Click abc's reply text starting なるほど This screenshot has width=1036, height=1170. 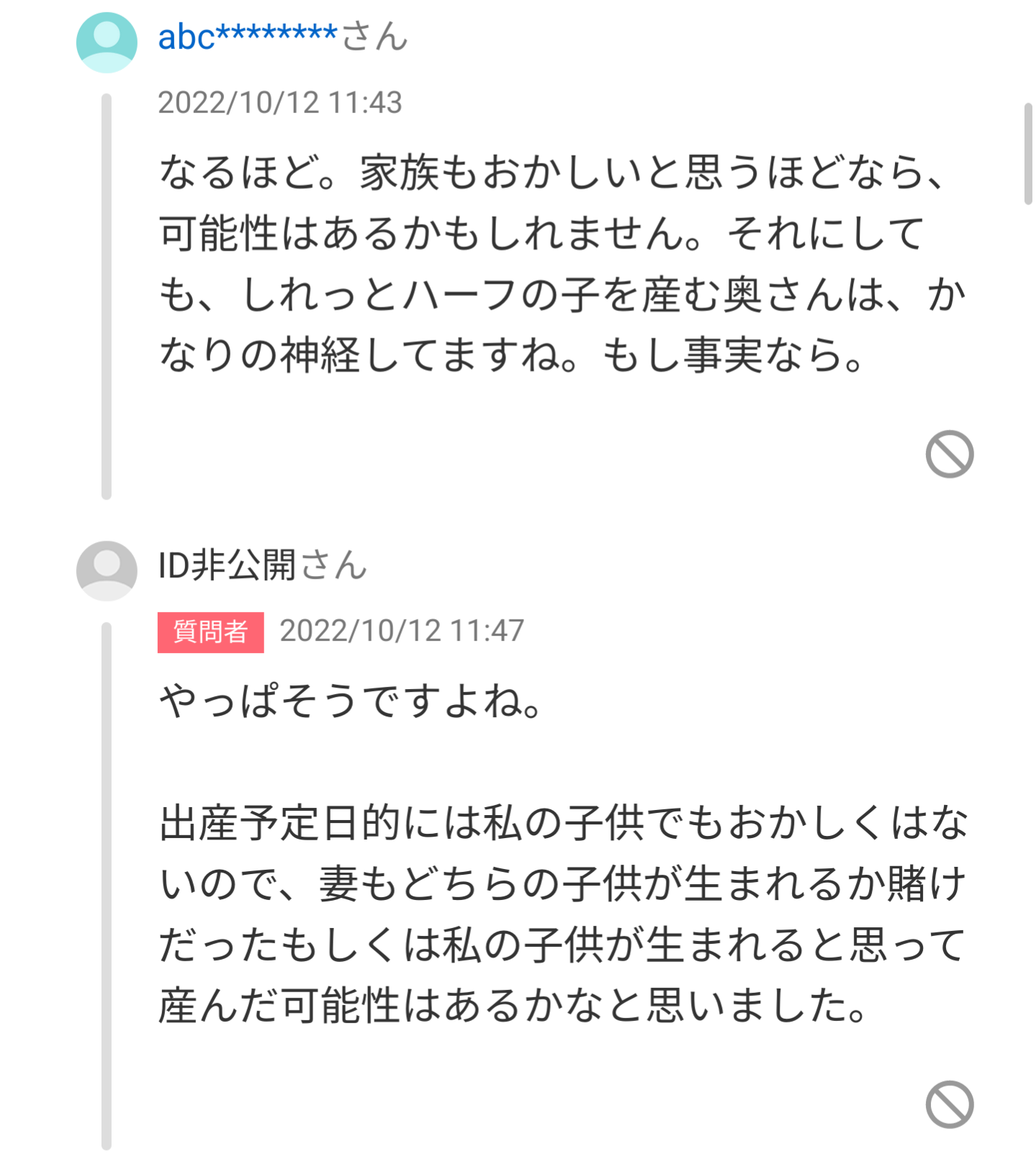(562, 263)
